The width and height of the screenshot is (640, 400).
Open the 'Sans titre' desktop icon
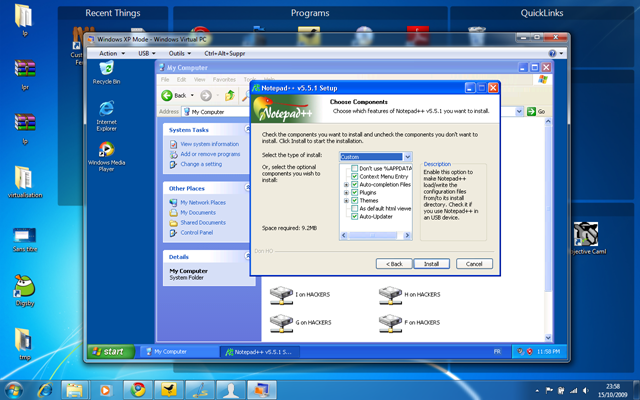[24, 240]
